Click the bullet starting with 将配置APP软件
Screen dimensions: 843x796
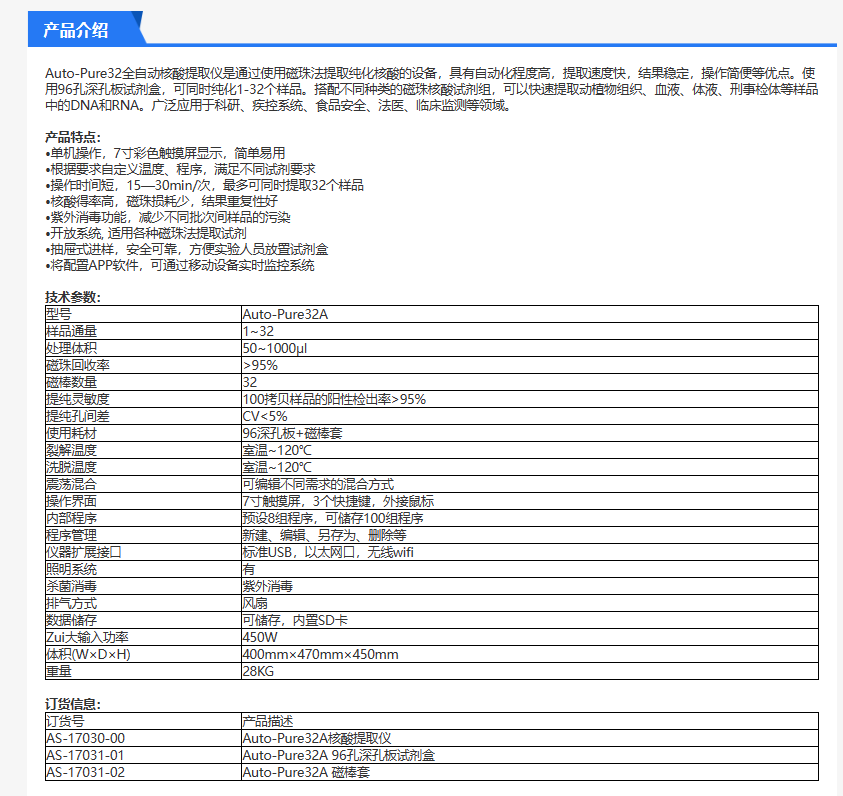point(180,265)
